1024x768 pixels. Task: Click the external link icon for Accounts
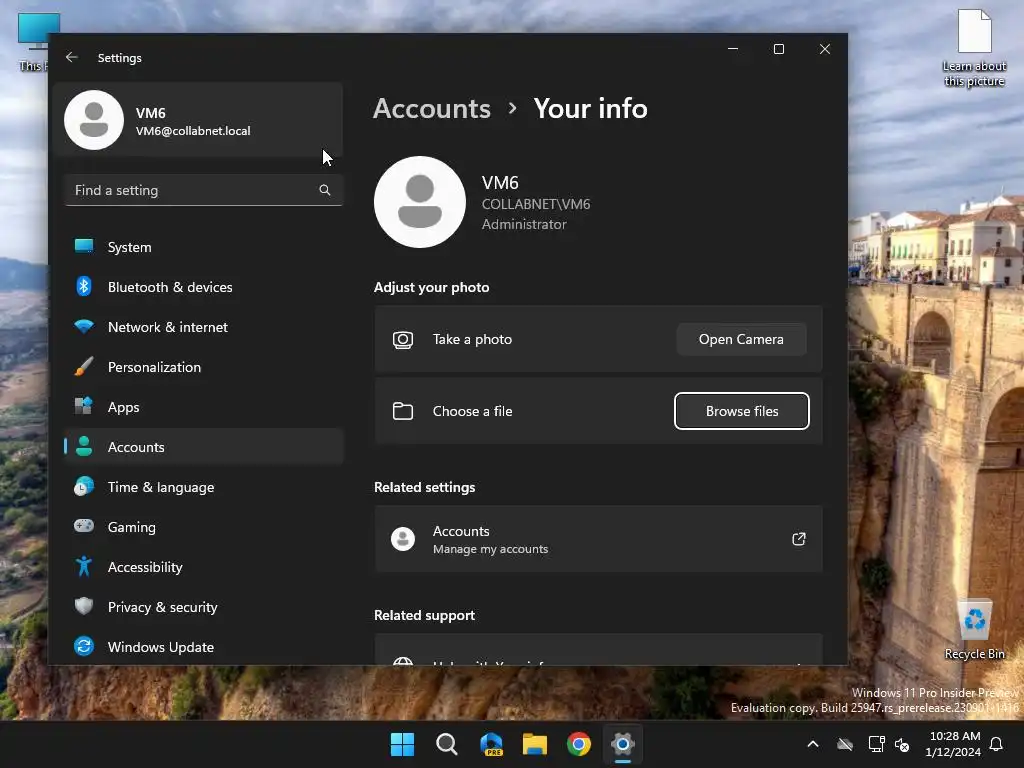tap(798, 539)
